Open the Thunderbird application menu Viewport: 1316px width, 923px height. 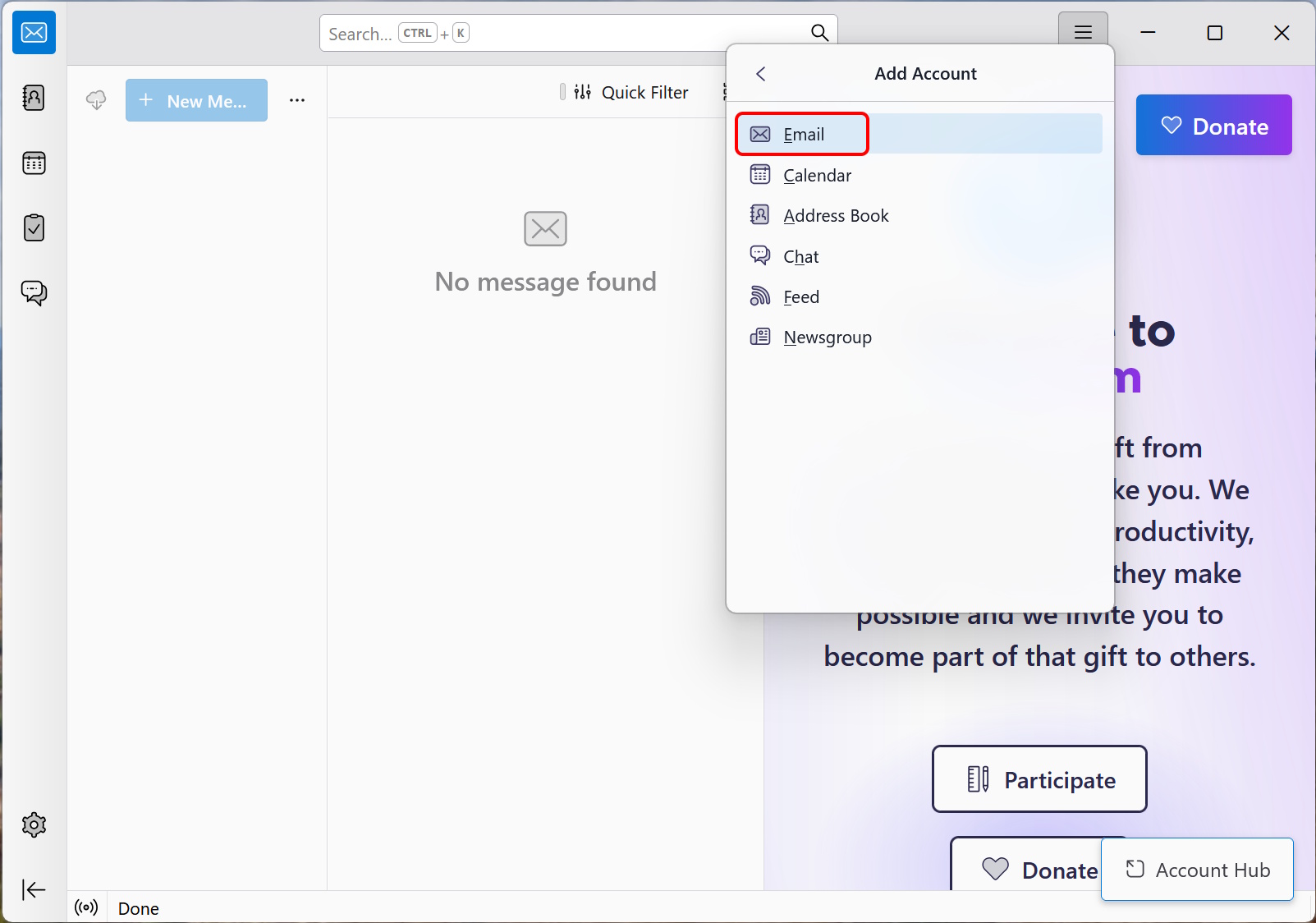1083,33
